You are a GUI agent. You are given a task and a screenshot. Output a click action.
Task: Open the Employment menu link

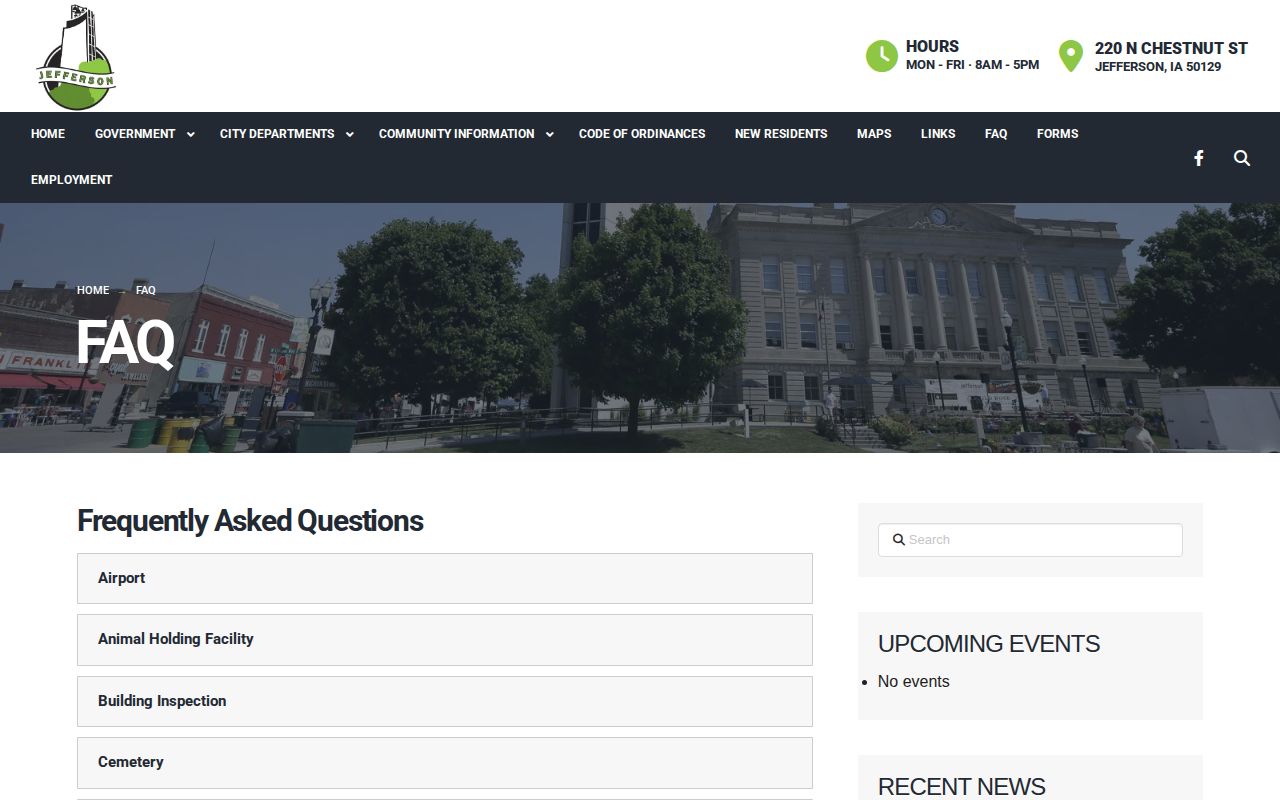click(72, 180)
